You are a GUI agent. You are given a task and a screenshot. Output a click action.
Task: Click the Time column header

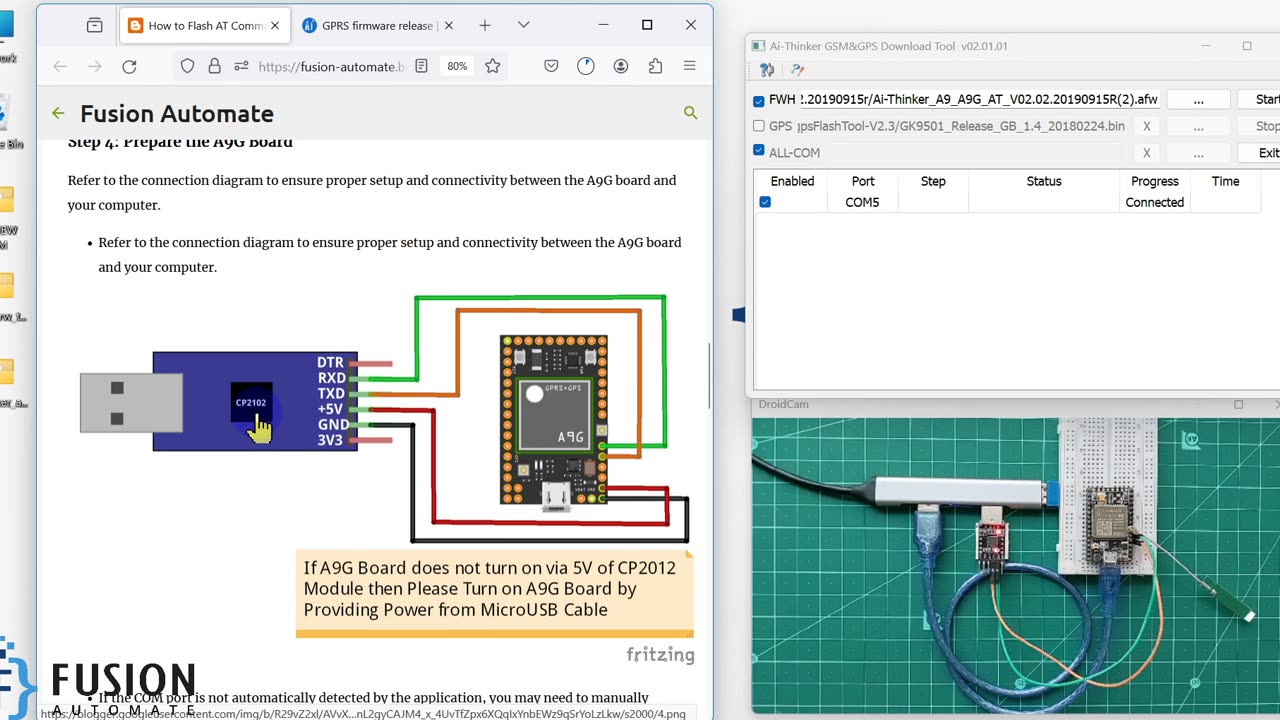(x=1225, y=181)
